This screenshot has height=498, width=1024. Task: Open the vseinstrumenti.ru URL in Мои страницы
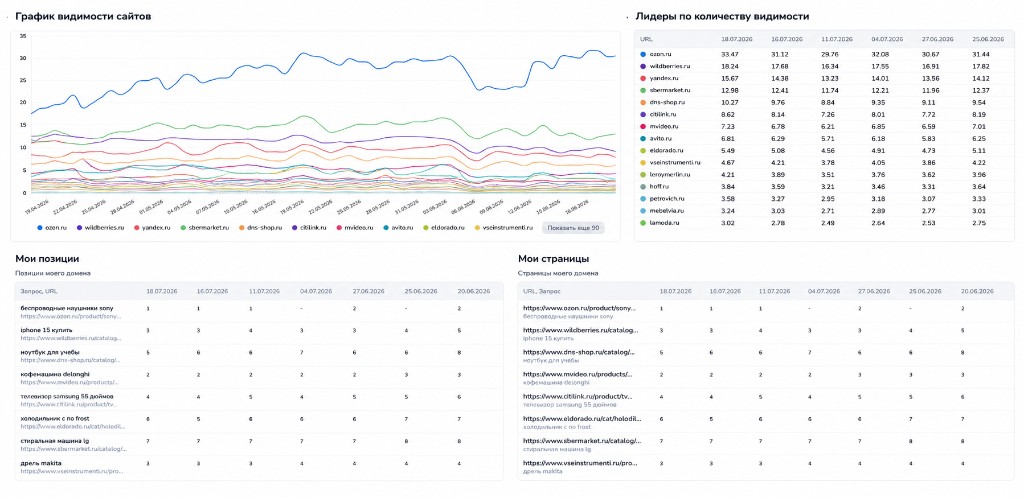580,463
